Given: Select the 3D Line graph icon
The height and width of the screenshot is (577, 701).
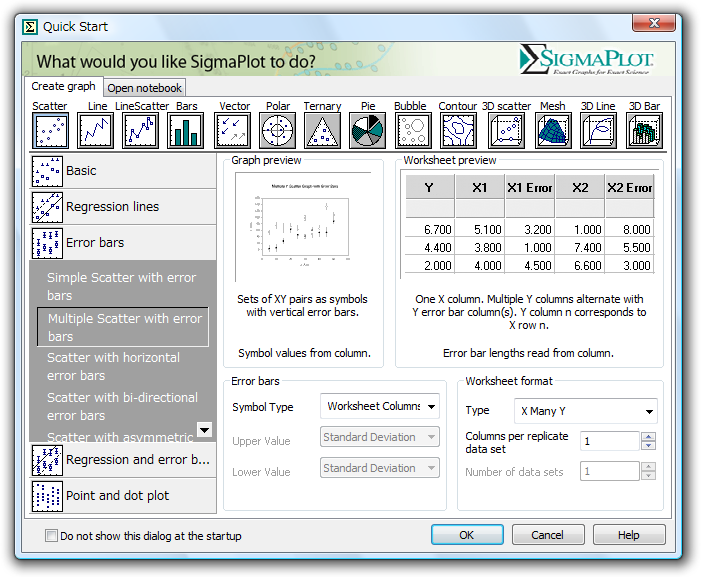Looking at the screenshot, I should coord(599,131).
